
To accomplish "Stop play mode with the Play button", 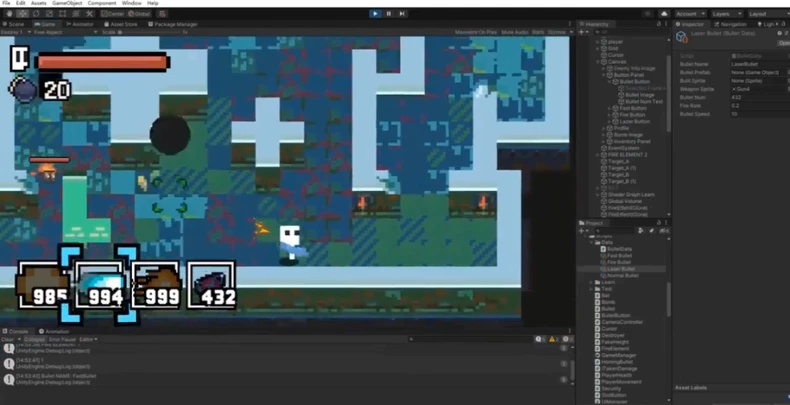I will tap(375, 14).
